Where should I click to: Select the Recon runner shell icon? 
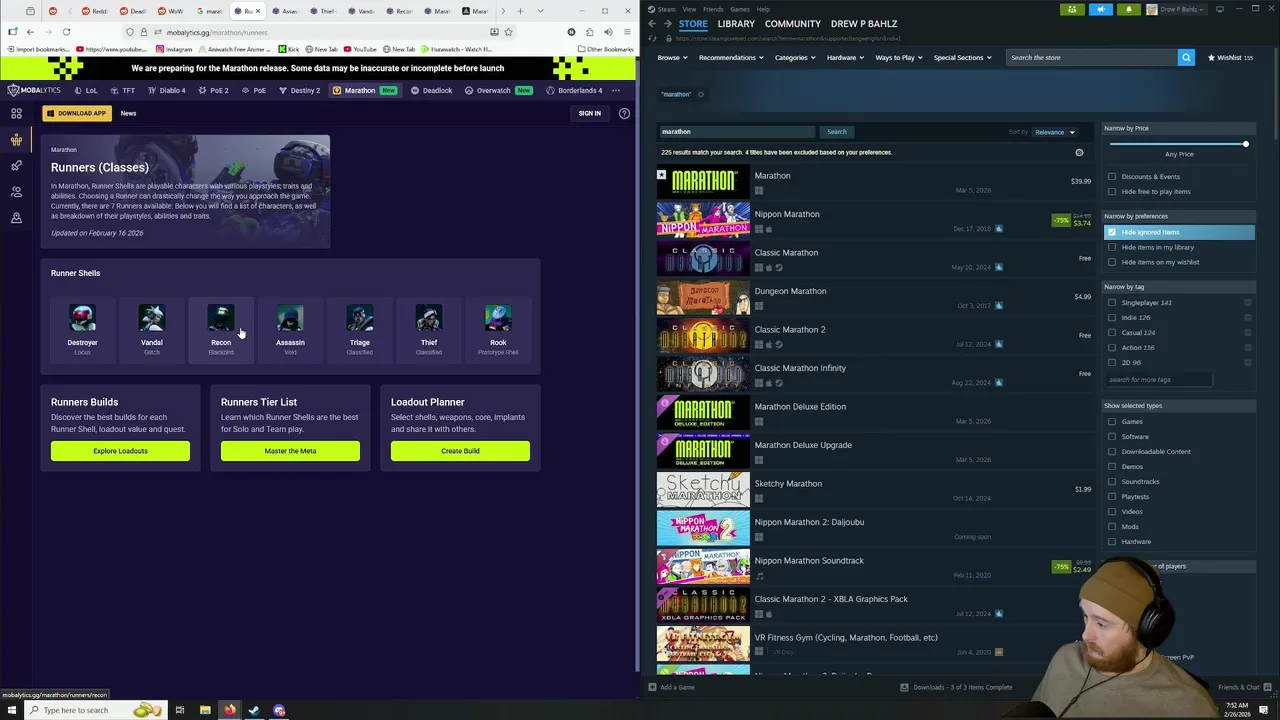click(221, 318)
